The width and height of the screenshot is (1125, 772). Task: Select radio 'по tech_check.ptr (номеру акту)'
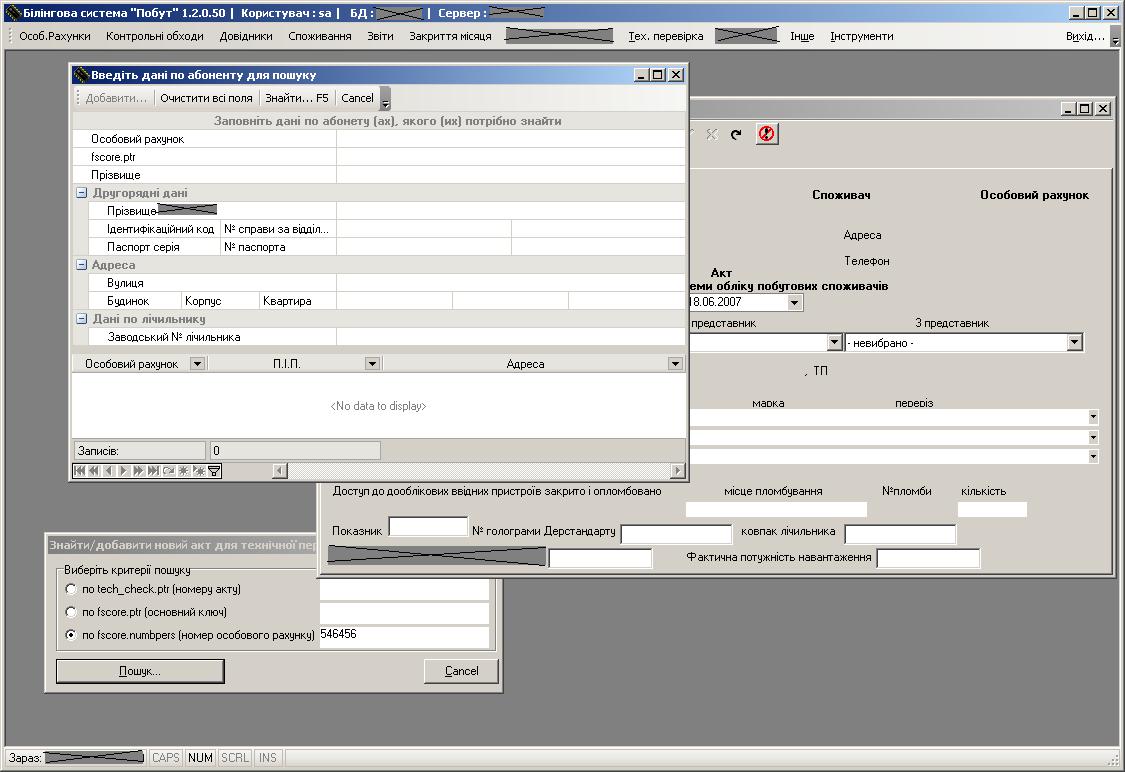coord(70,589)
